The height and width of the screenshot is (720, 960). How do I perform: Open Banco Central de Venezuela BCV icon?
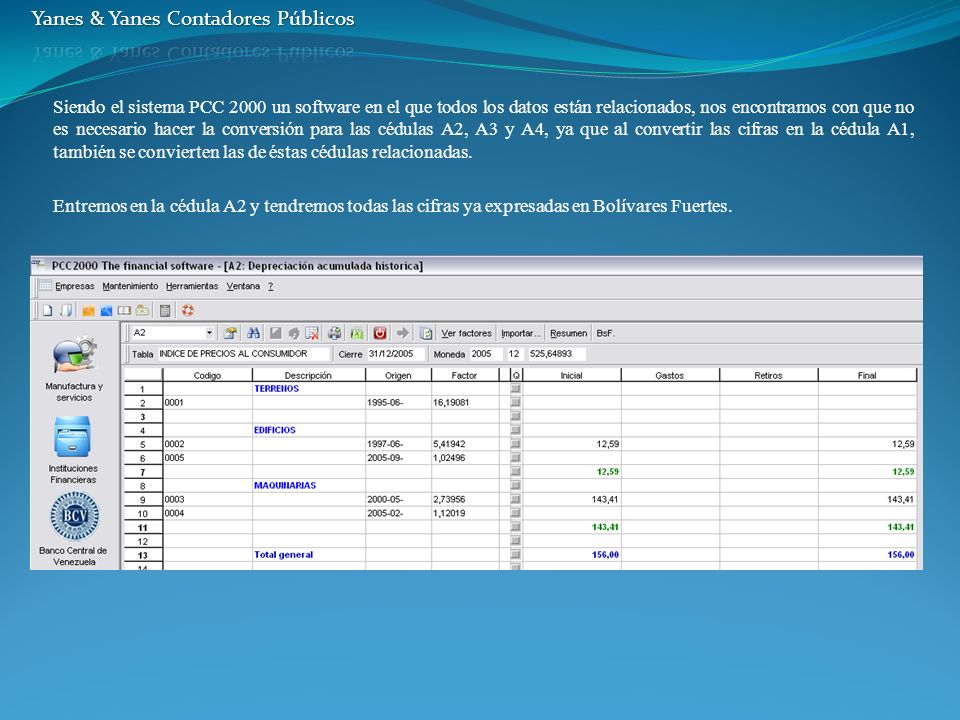coord(74,516)
